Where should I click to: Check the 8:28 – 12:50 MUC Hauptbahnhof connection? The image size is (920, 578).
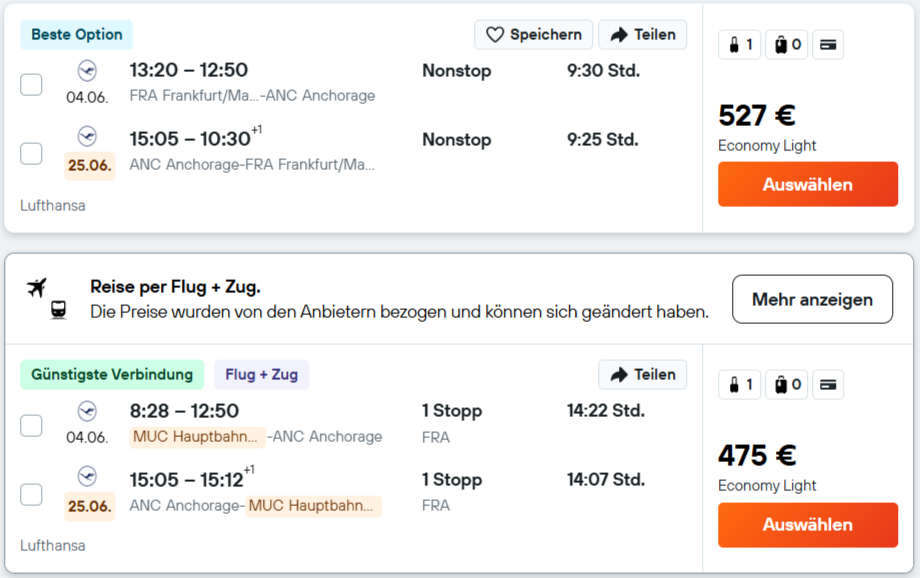32,425
